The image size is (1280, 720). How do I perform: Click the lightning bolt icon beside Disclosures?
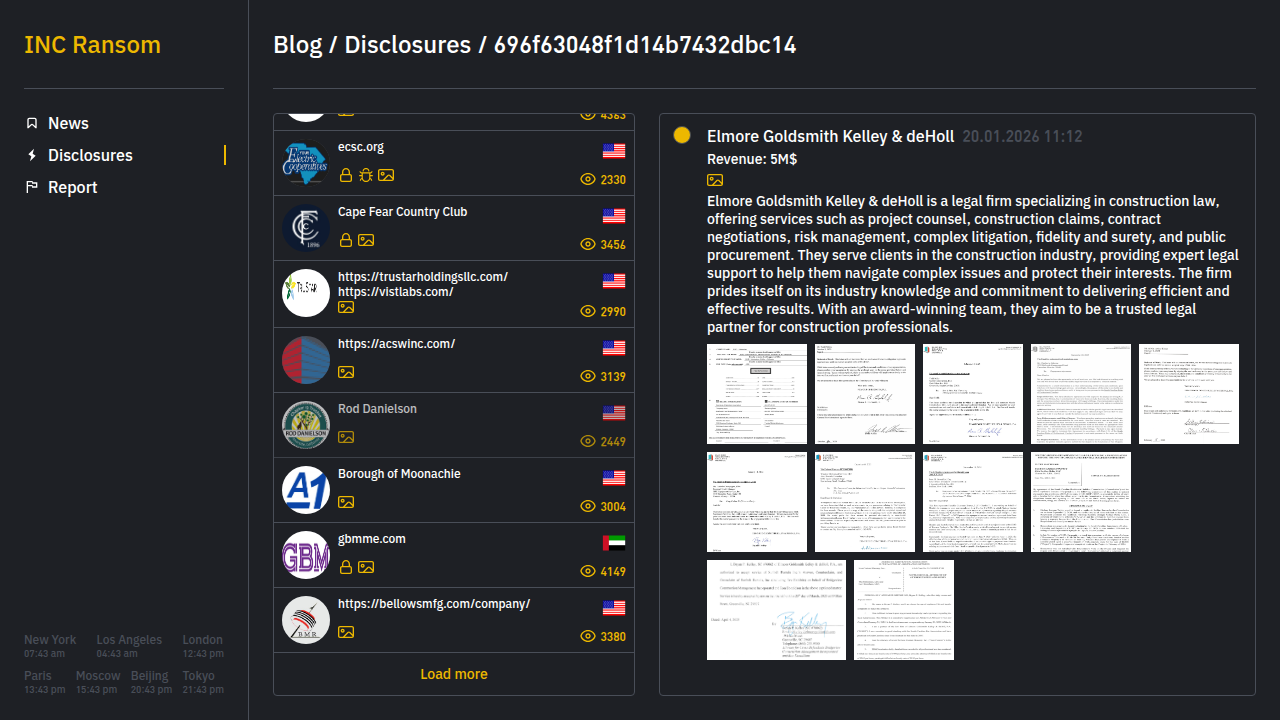coord(32,155)
